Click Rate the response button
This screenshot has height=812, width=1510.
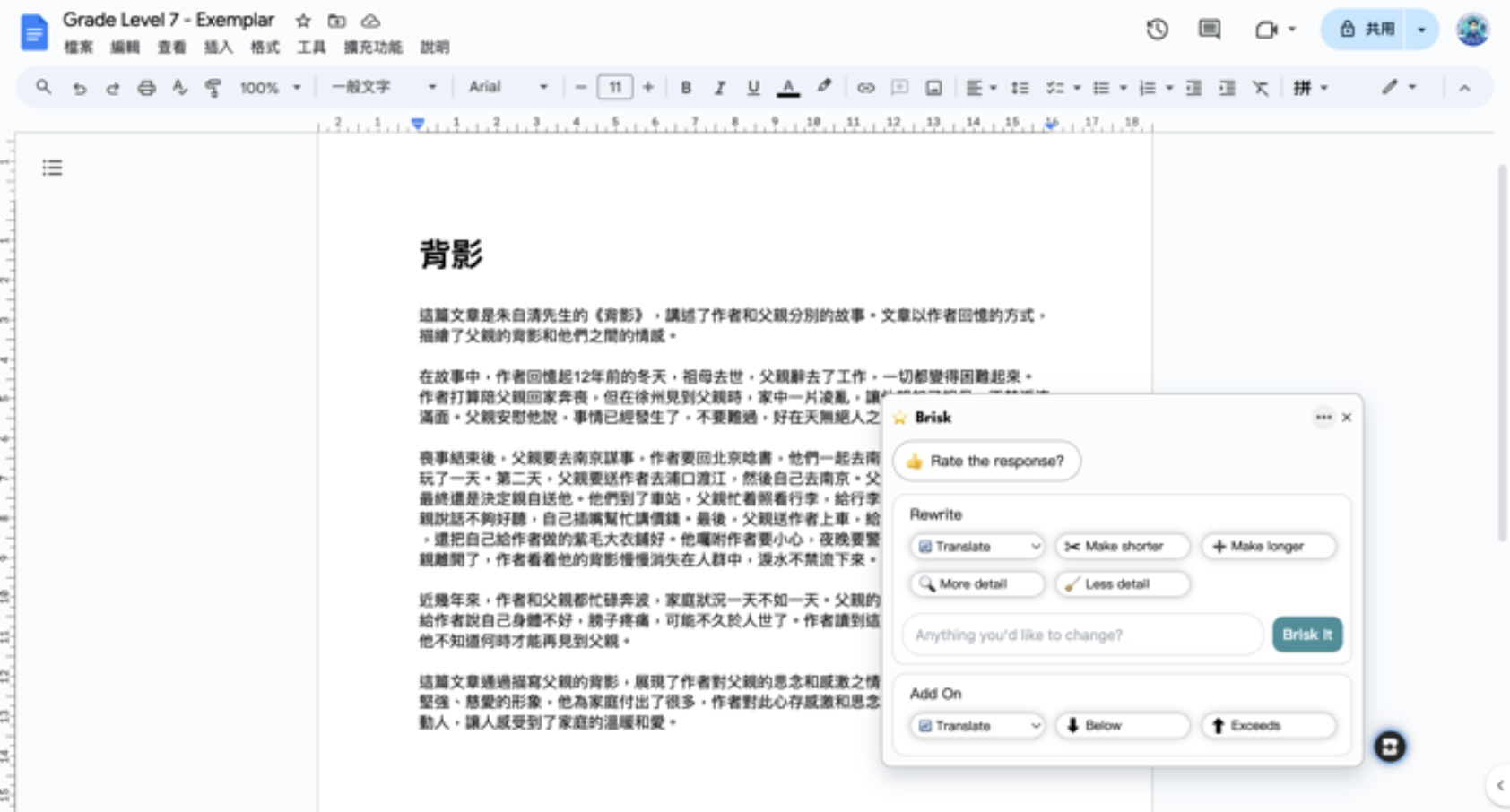point(986,461)
